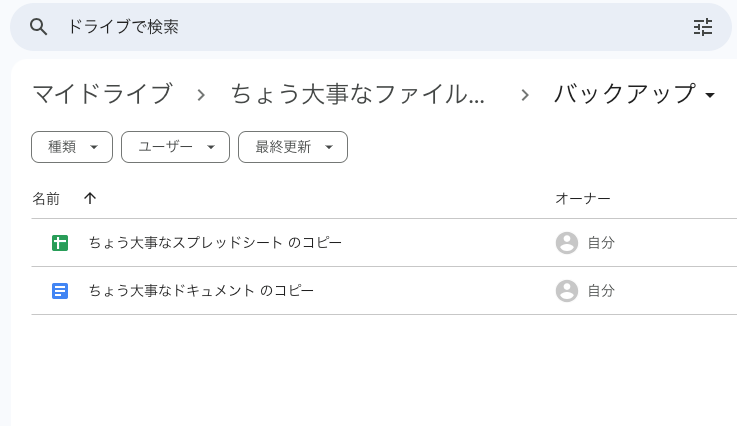This screenshot has height=426, width=737.
Task: Navigate to ちょう大事なファイル breadcrumb folder
Action: coord(358,95)
